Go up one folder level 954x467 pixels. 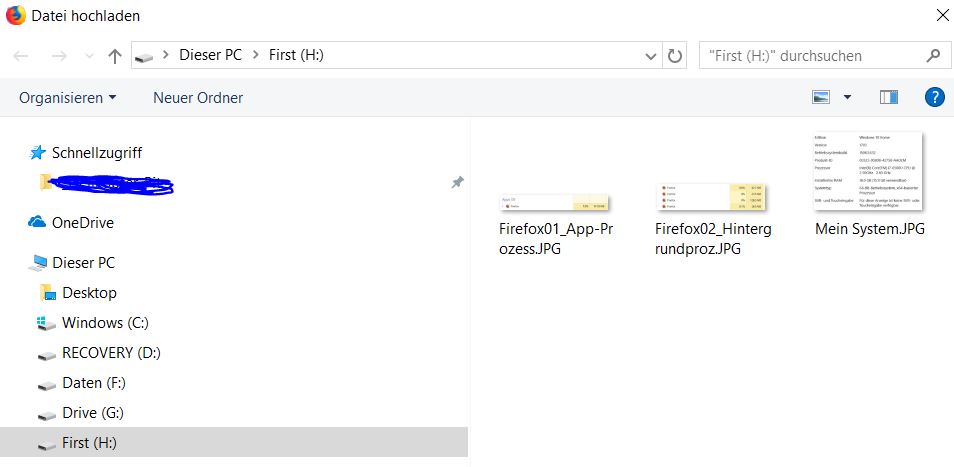tap(115, 56)
